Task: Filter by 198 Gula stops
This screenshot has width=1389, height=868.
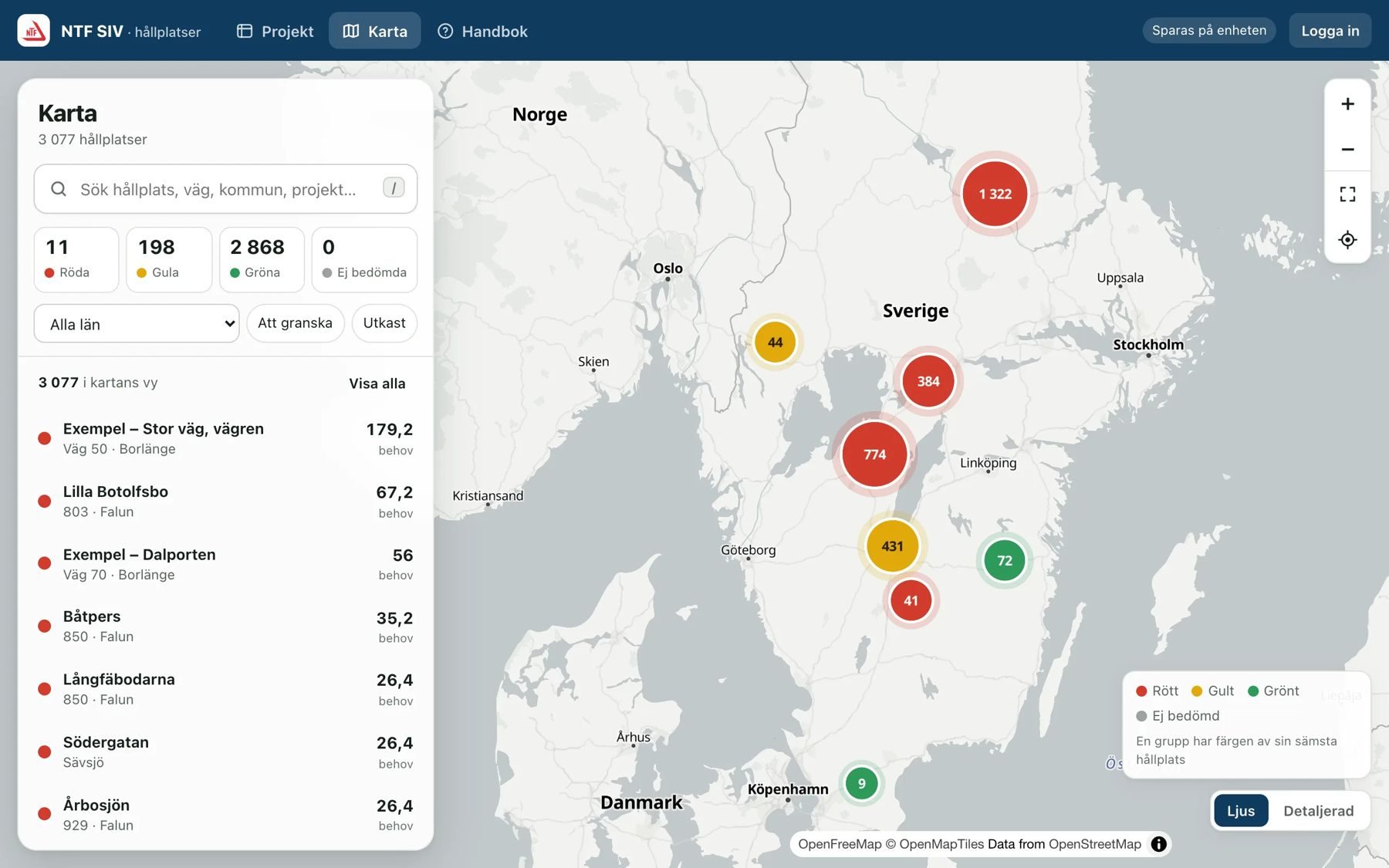Action: (169, 259)
